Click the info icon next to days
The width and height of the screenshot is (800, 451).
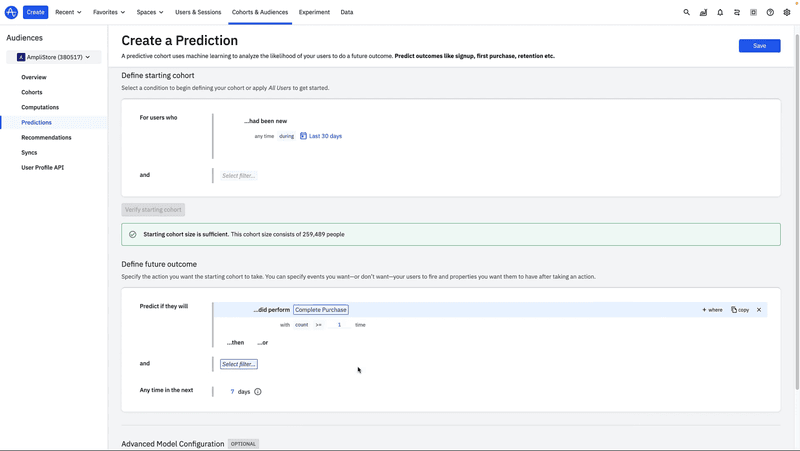pyautogui.click(x=258, y=392)
